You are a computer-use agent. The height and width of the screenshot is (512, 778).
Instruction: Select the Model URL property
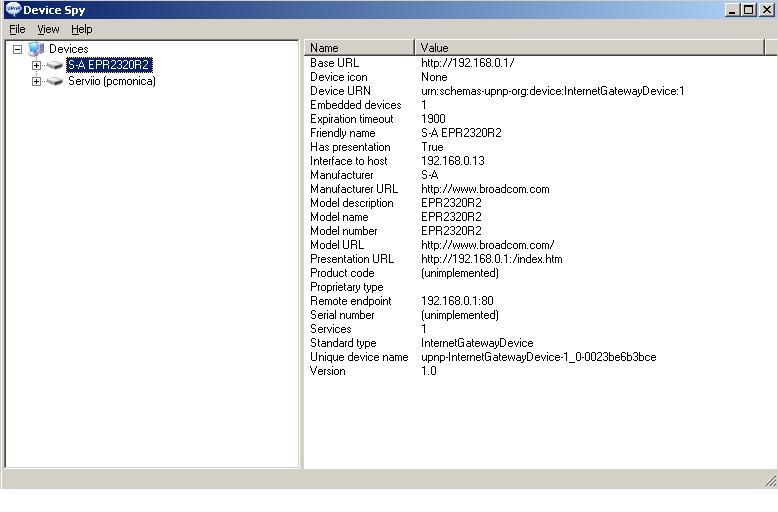(337, 245)
